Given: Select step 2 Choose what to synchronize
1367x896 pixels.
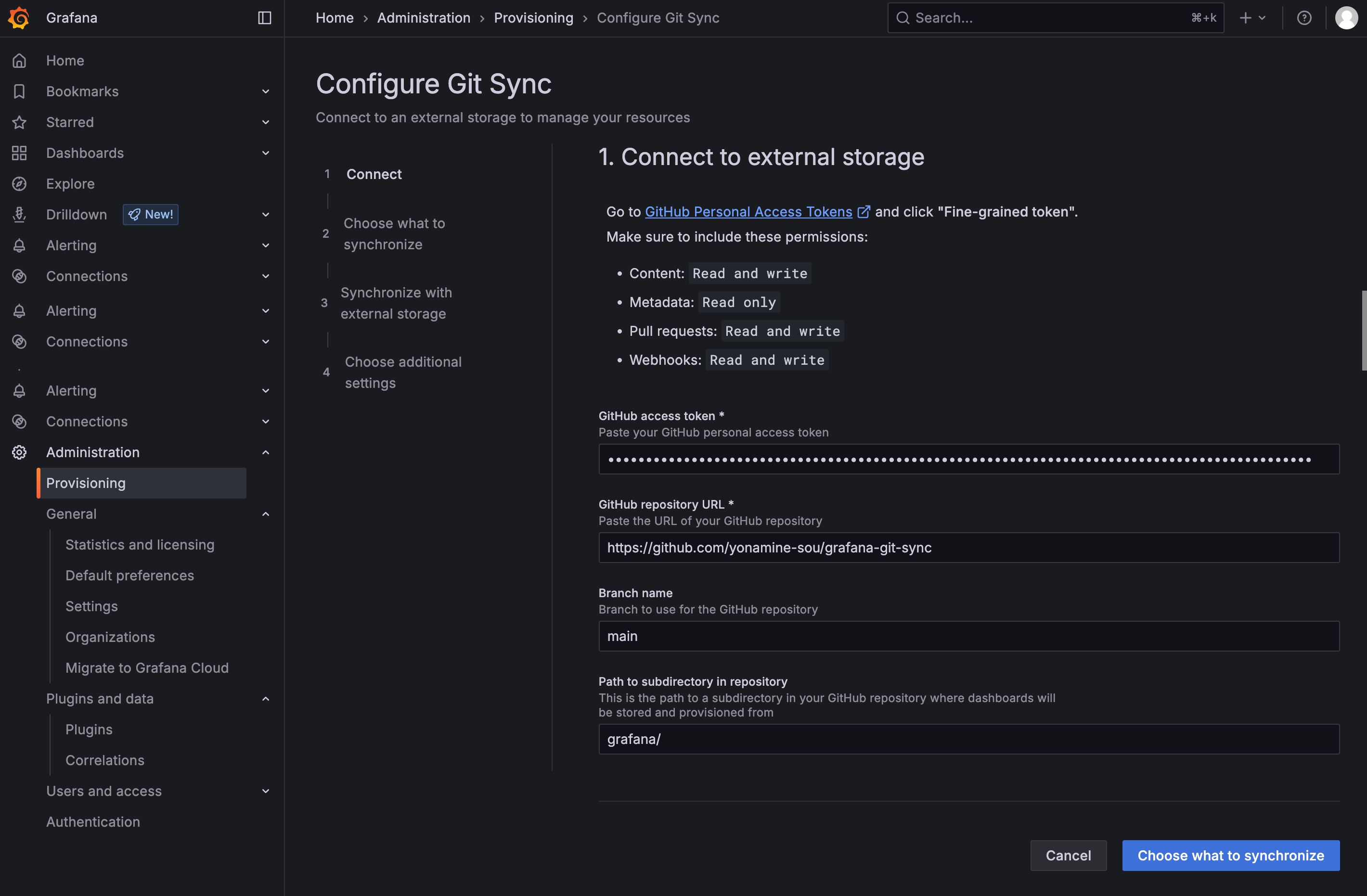Looking at the screenshot, I should 394,234.
